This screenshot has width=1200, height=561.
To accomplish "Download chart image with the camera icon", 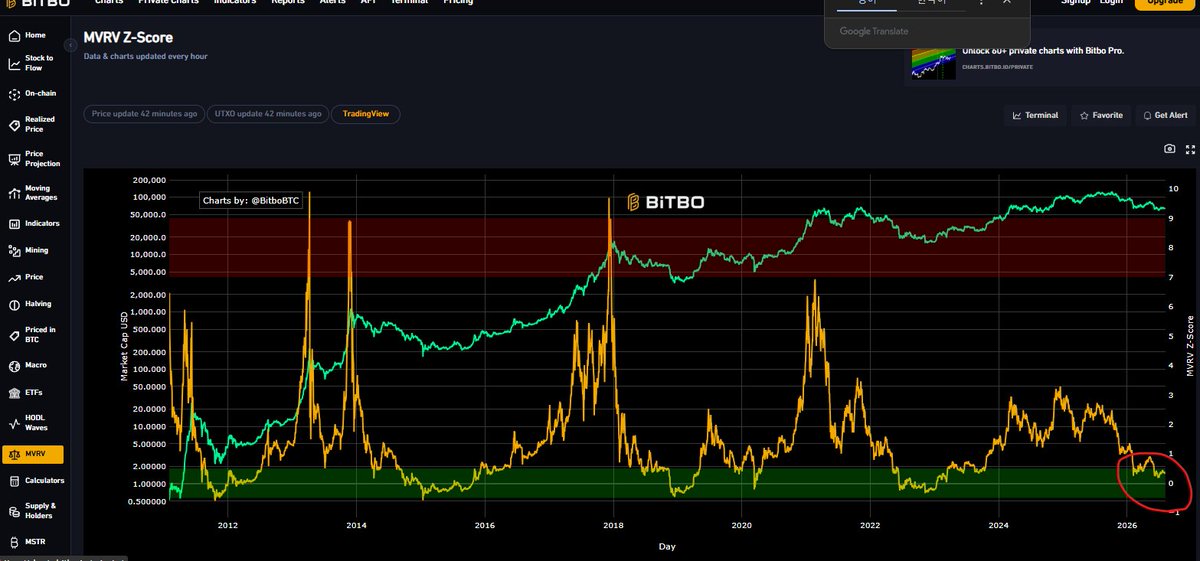I will click(x=1169, y=149).
